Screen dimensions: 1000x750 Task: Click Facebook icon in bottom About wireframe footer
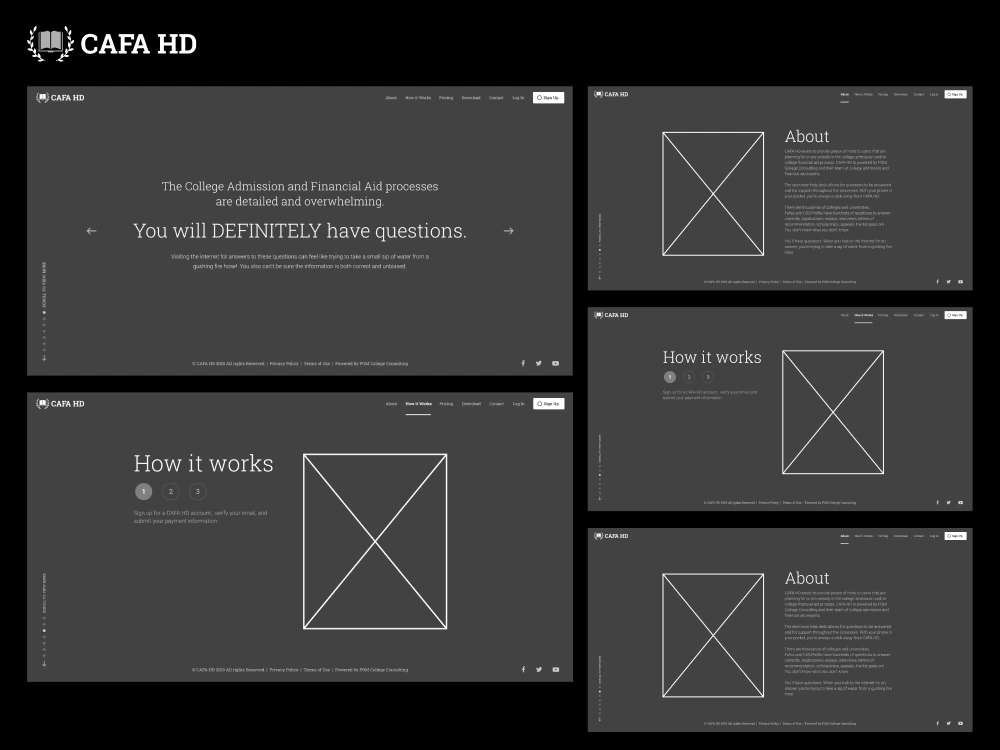pos(938,723)
